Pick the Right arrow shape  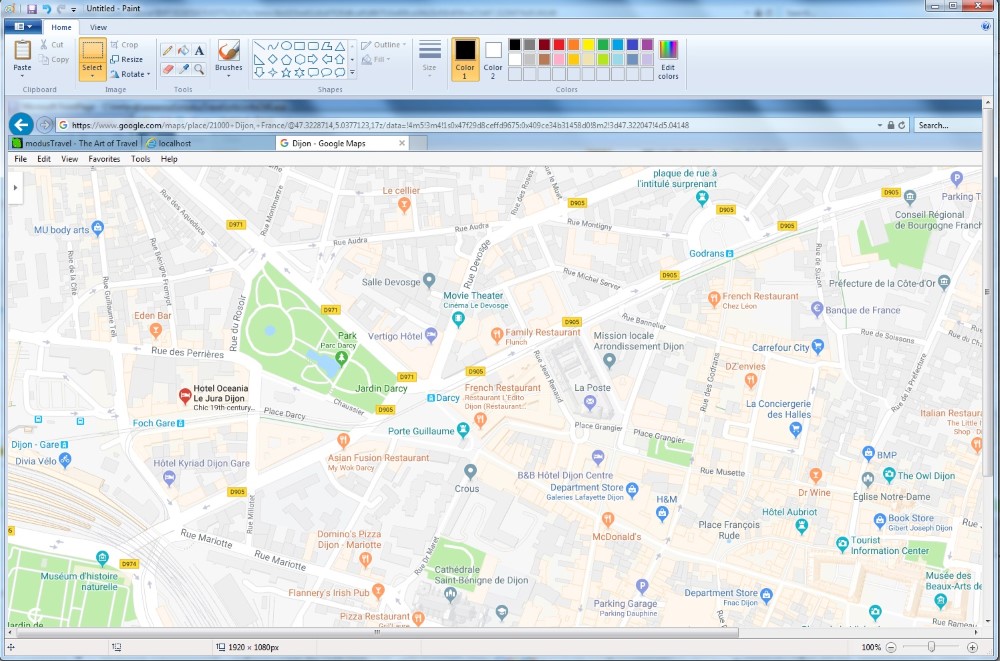click(313, 59)
